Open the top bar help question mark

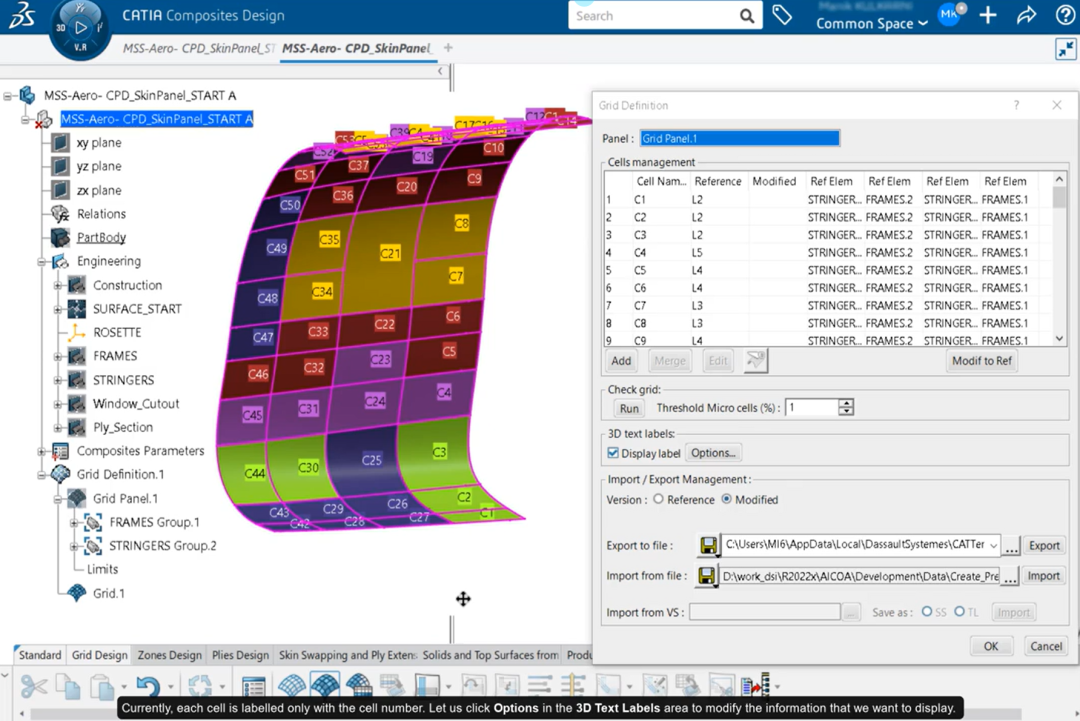point(1065,15)
